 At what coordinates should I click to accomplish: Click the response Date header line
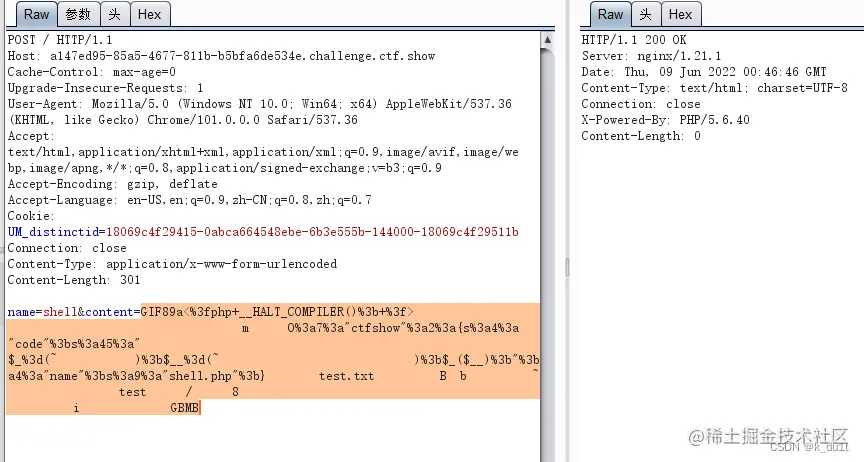(704, 72)
